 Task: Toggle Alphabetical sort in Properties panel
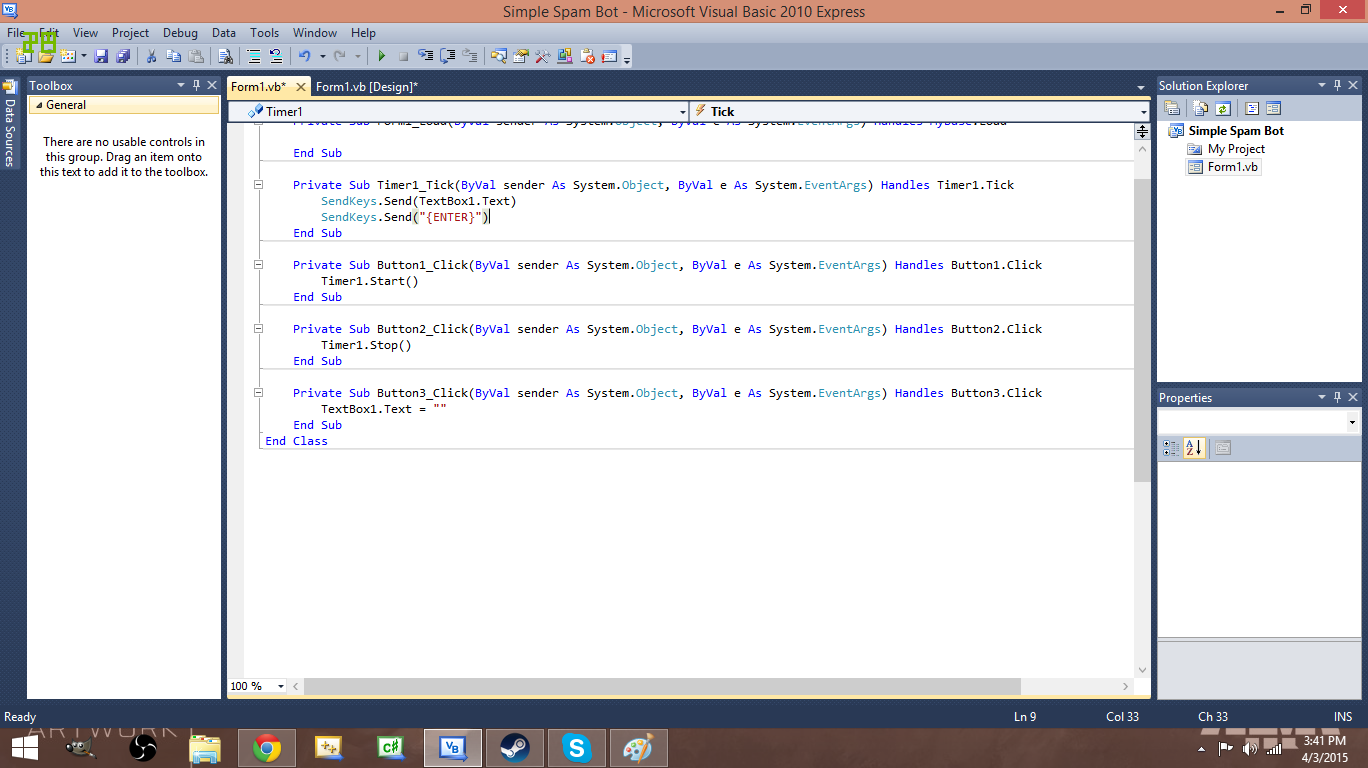(1194, 448)
